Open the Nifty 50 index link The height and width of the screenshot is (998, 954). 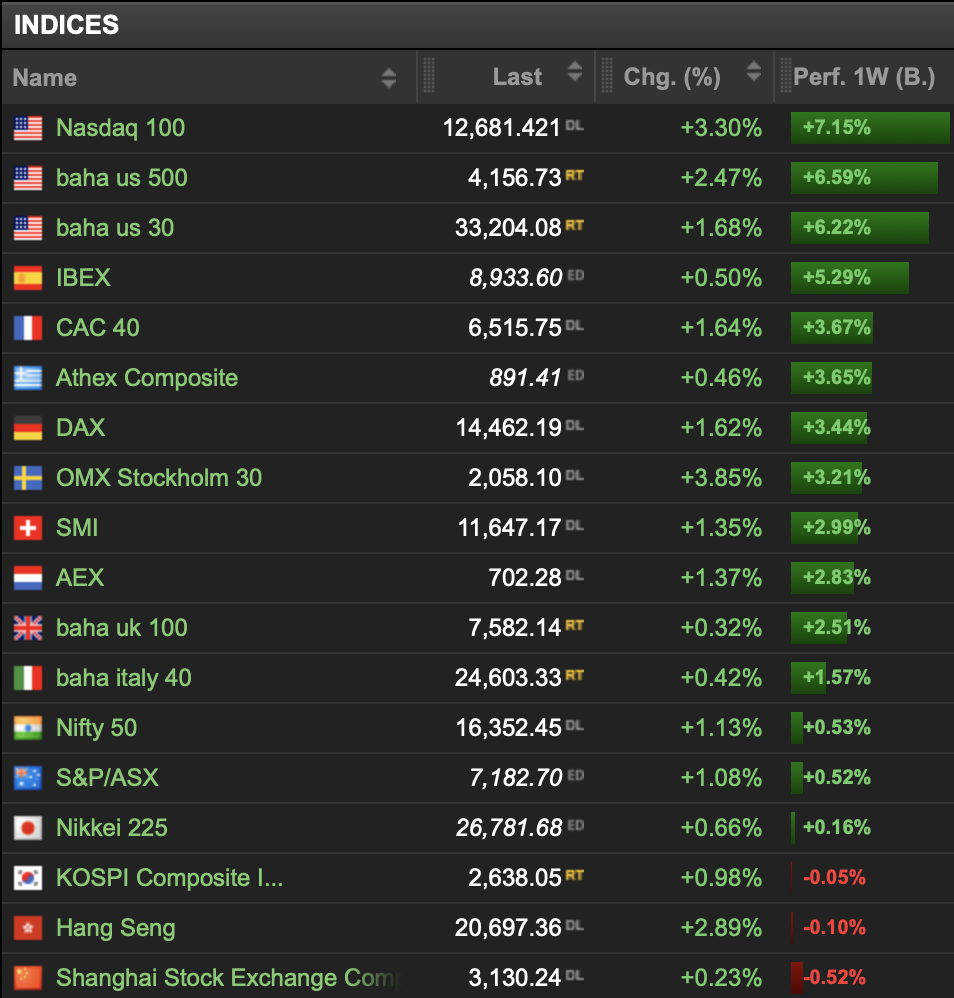coord(96,728)
